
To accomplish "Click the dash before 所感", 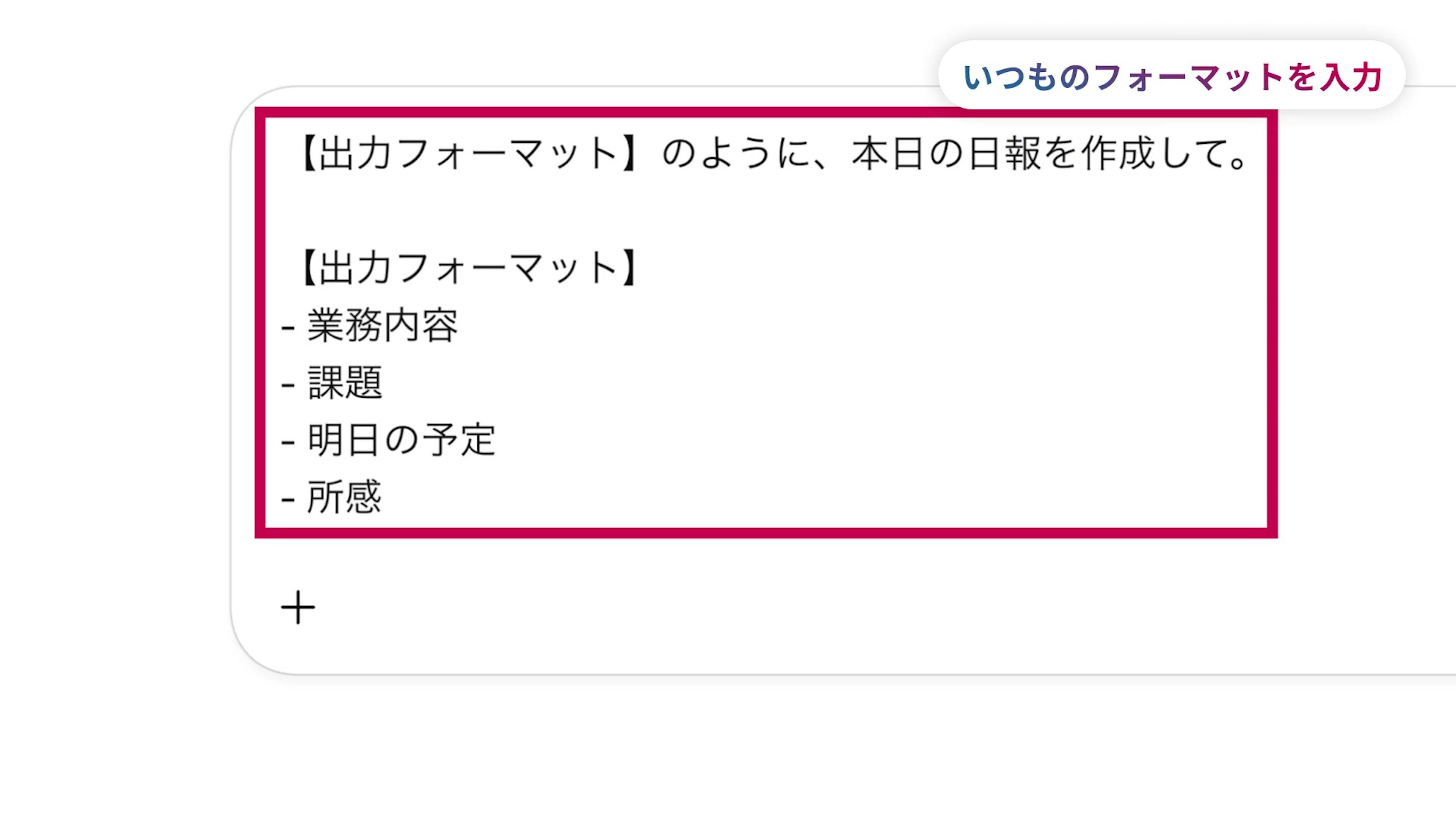I will click(x=288, y=499).
